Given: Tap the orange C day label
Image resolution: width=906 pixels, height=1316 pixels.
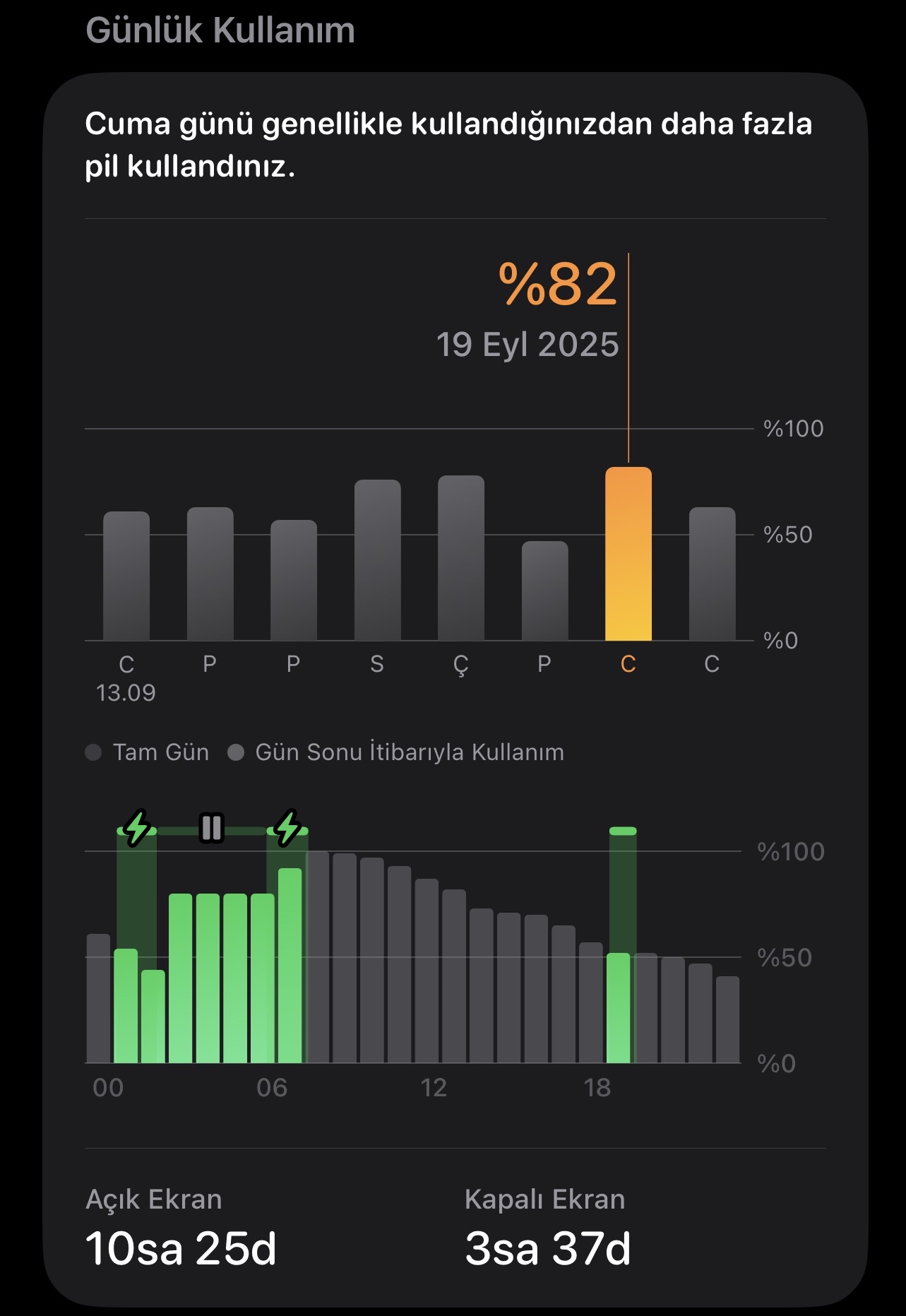Looking at the screenshot, I should pos(628,664).
